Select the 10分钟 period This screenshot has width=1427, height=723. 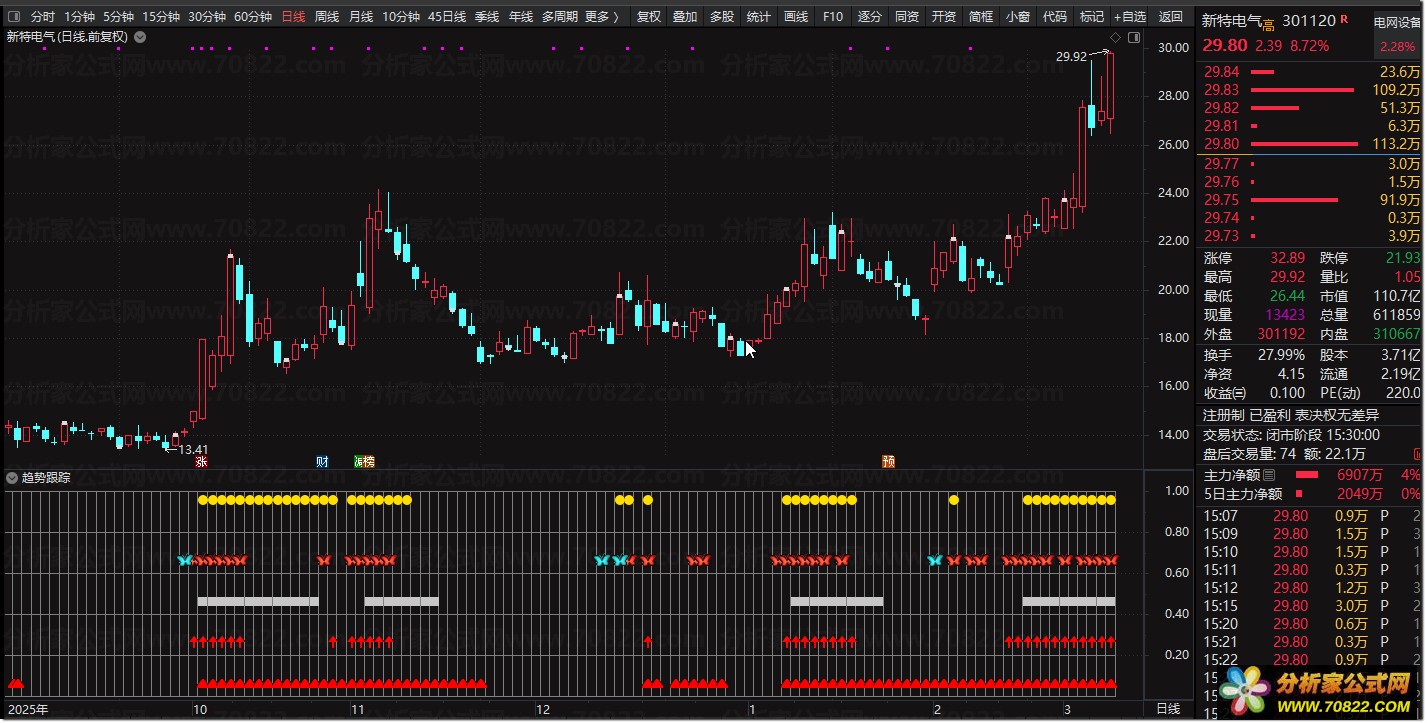[401, 17]
